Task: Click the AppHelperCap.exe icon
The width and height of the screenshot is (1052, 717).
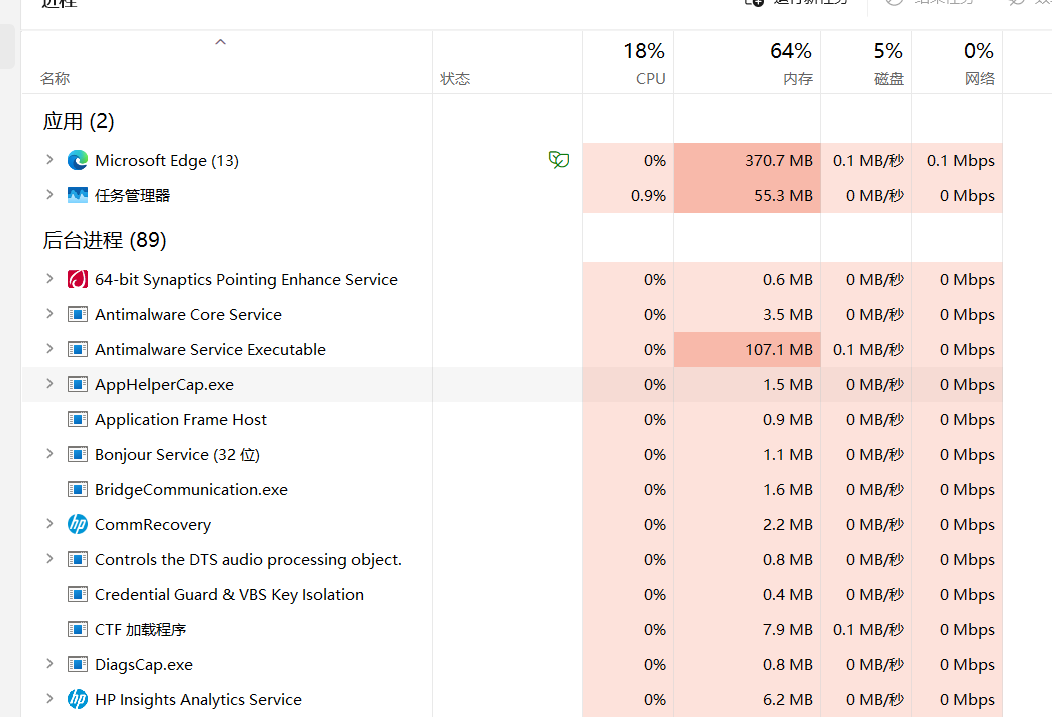Action: [78, 384]
